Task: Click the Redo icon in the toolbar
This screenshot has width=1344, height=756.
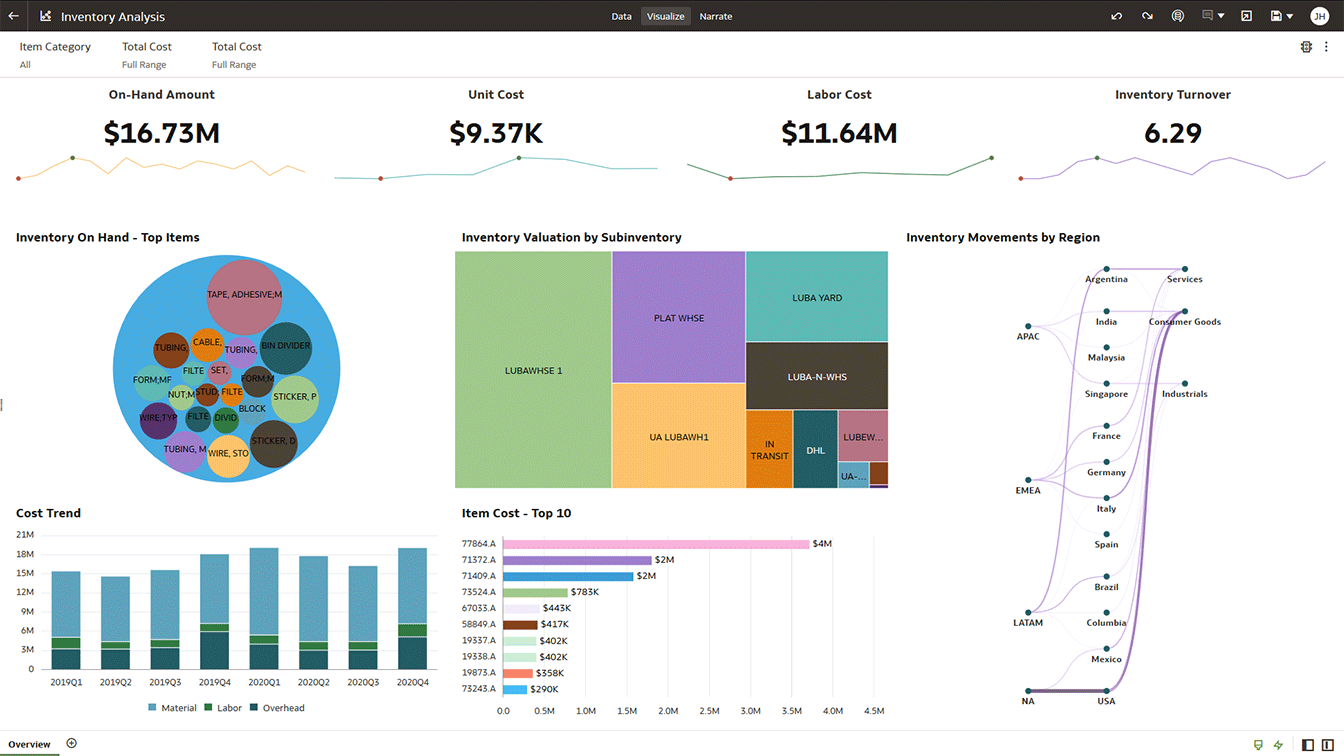Action: click(1147, 16)
